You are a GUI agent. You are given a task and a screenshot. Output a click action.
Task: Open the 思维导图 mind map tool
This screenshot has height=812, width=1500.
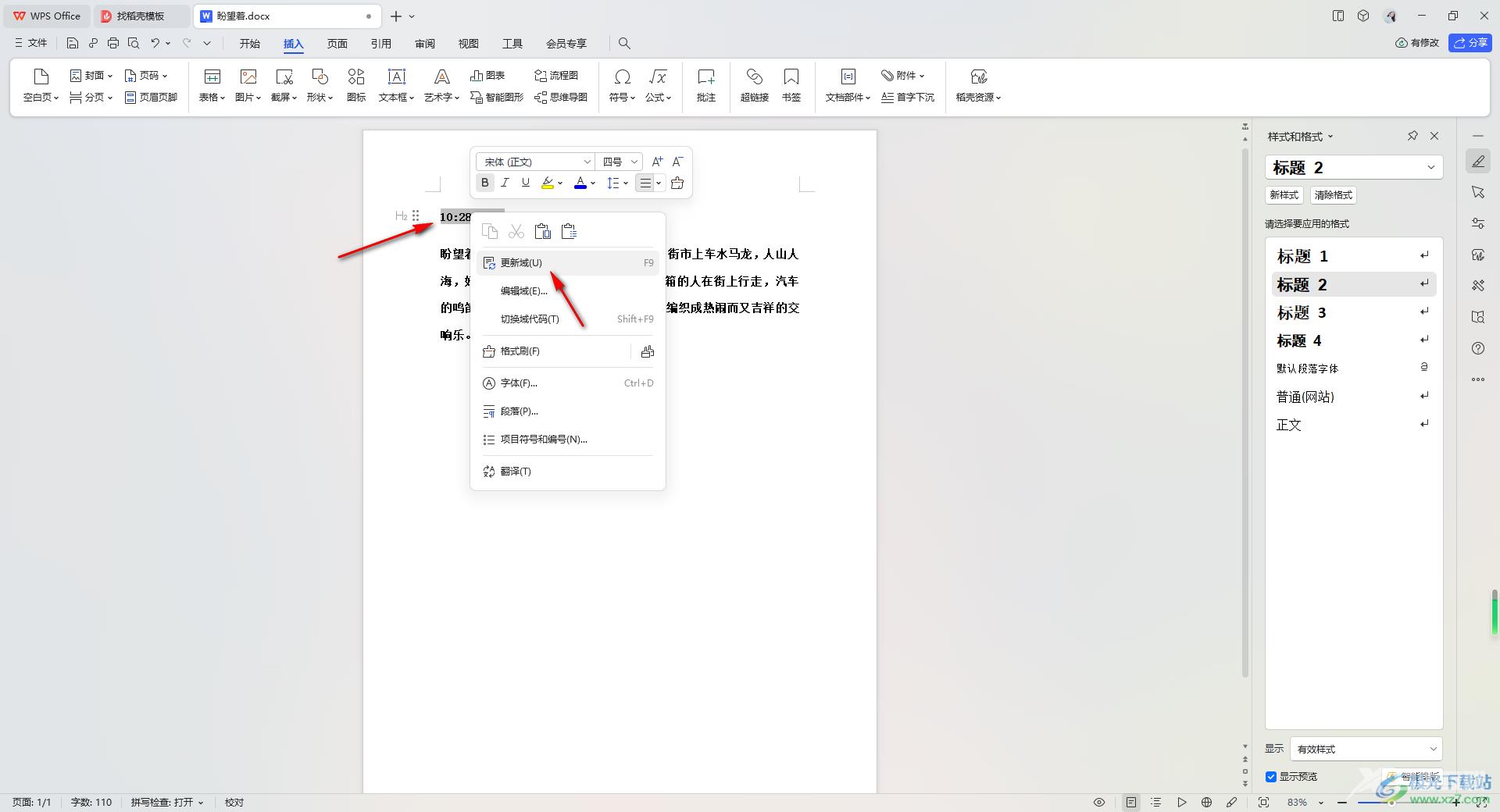(561, 98)
